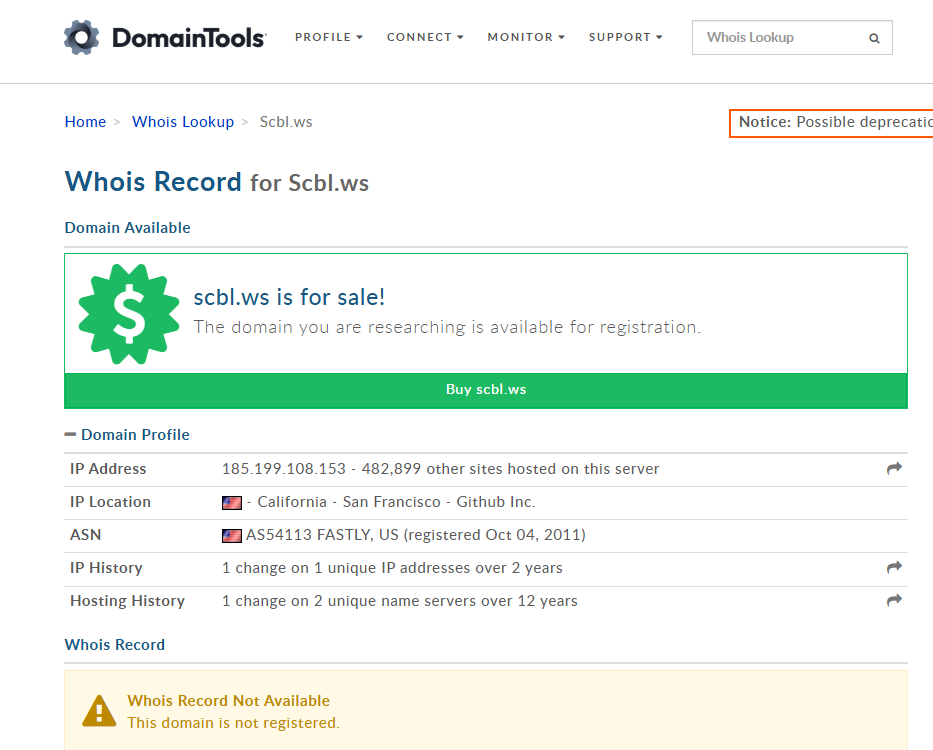Open the Connect dropdown menu
The image size is (933, 750).
[x=425, y=37]
